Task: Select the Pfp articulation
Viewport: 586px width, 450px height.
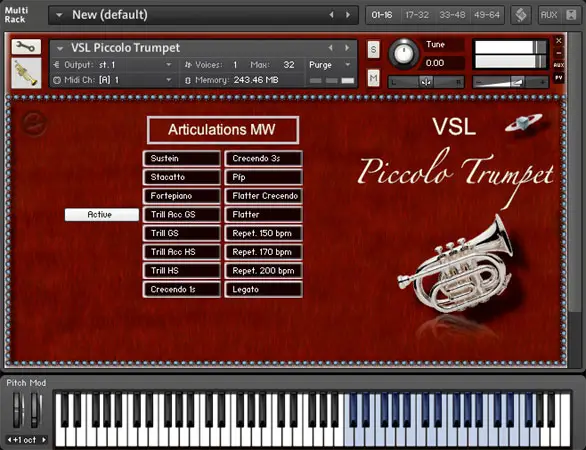Action: 263,177
